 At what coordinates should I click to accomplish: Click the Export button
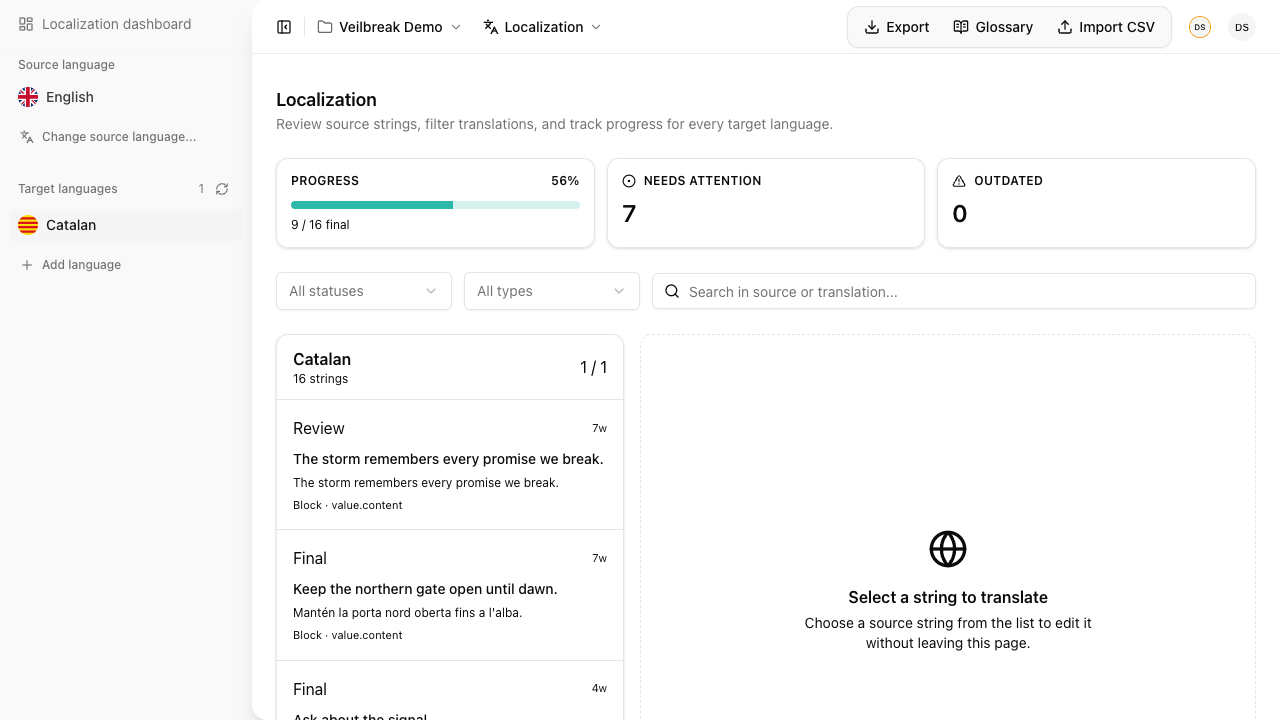coord(897,27)
